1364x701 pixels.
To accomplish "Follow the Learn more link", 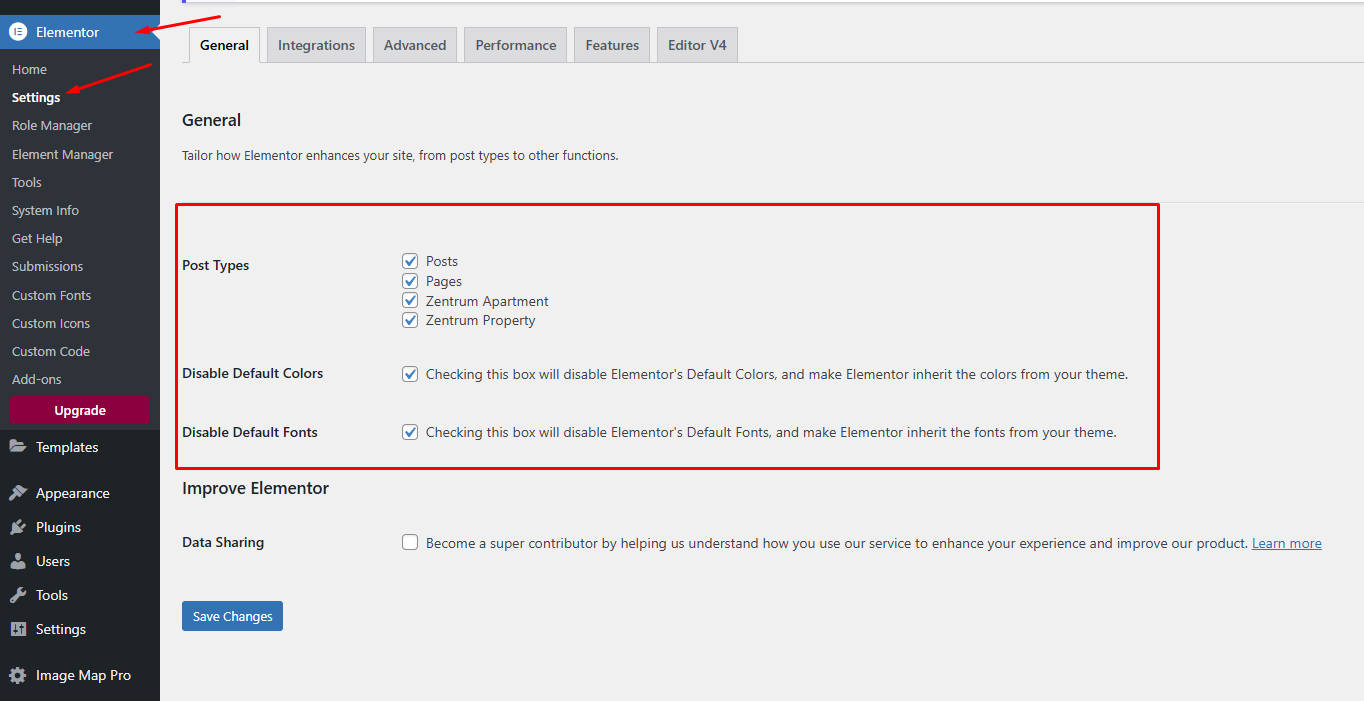I will 1287,543.
